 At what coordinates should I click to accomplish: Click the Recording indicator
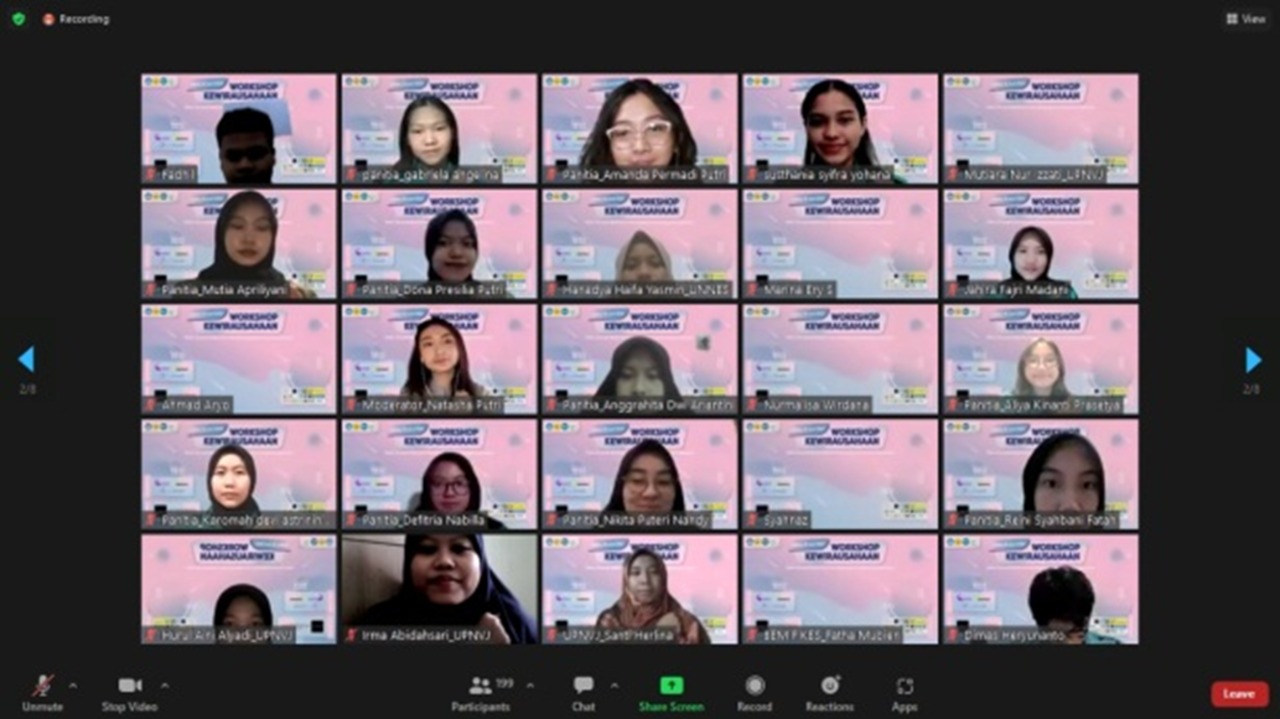[x=76, y=19]
